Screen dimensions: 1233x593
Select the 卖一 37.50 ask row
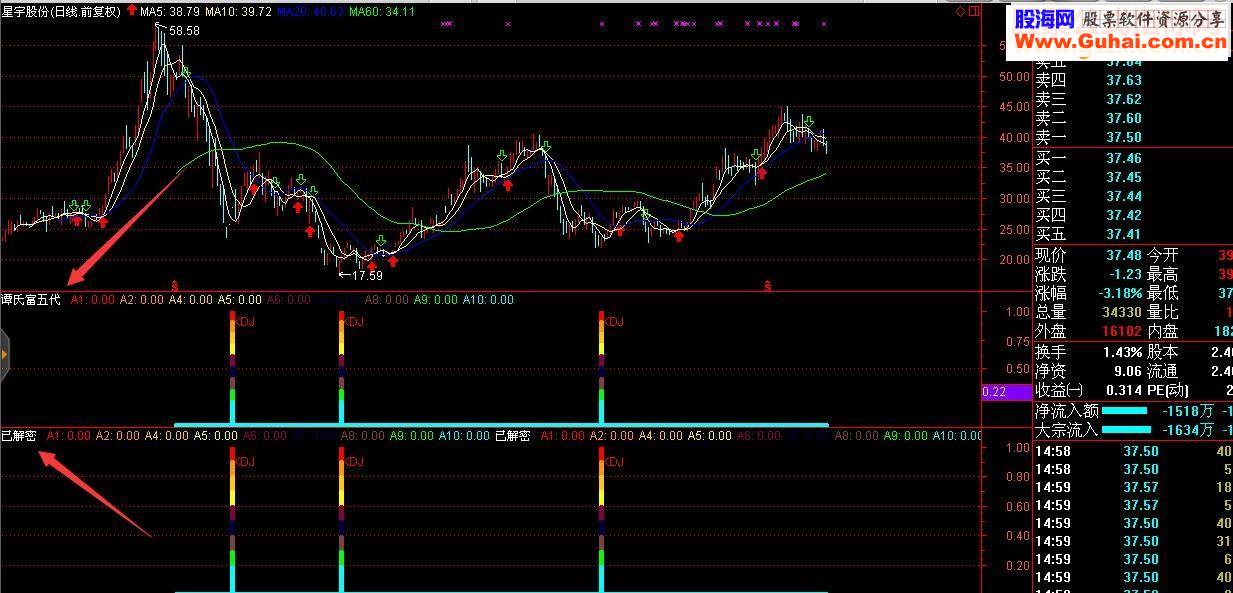click(x=1132, y=138)
